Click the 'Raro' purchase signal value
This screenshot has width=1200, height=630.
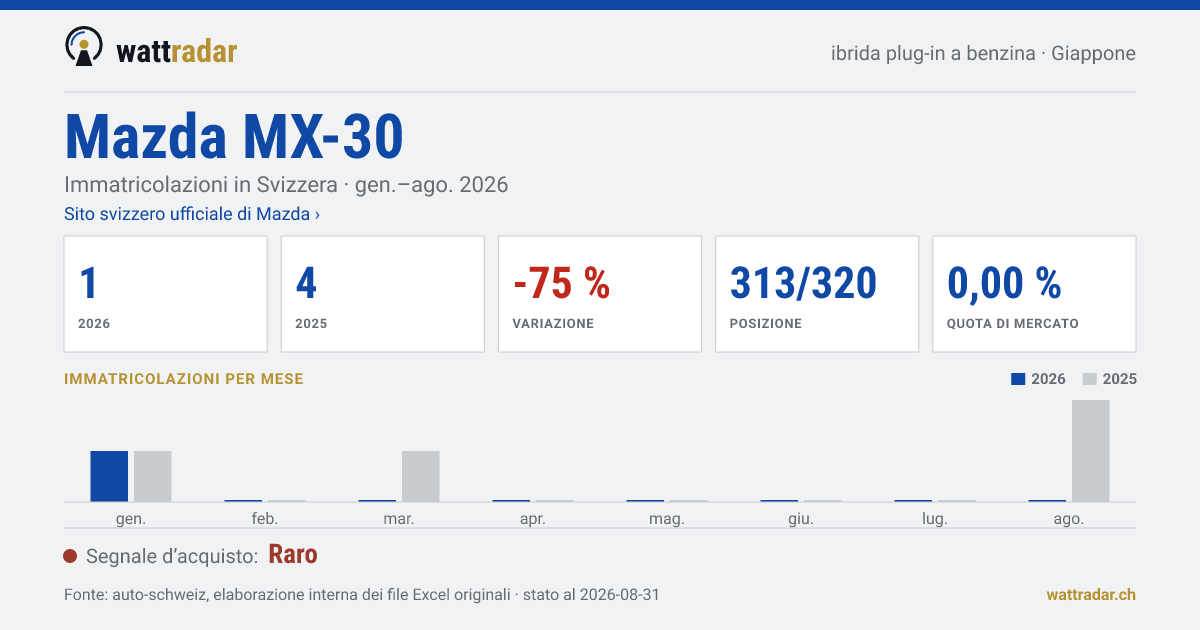[293, 555]
